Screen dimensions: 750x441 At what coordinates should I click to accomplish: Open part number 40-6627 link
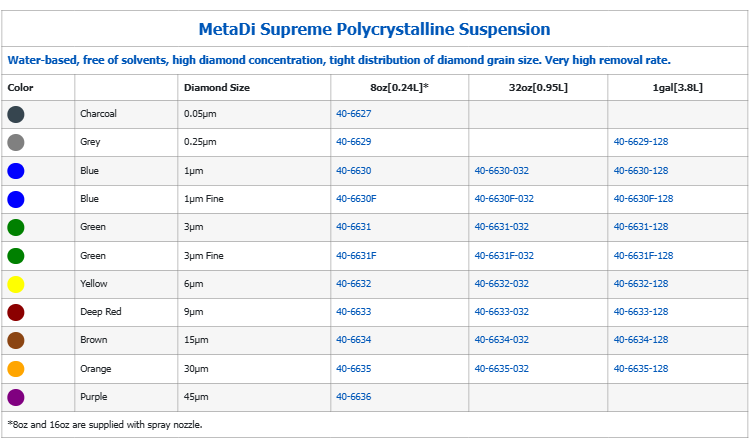[x=353, y=114]
